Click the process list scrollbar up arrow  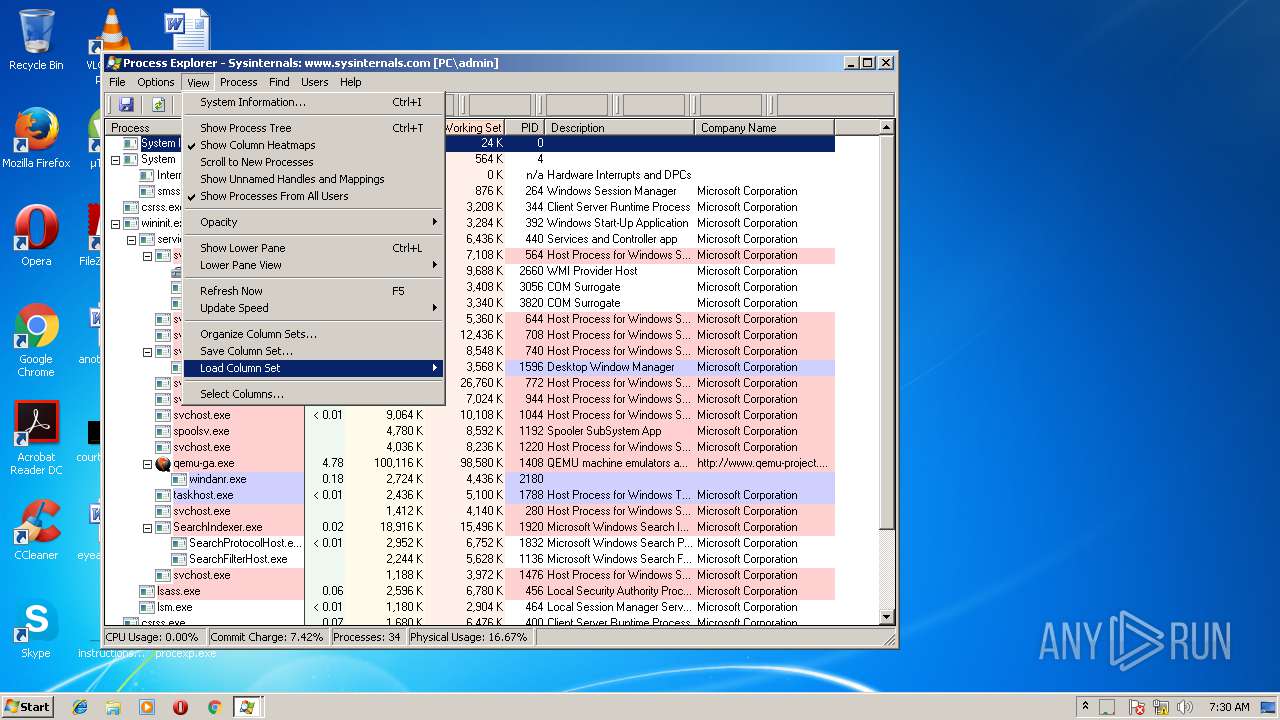(886, 127)
